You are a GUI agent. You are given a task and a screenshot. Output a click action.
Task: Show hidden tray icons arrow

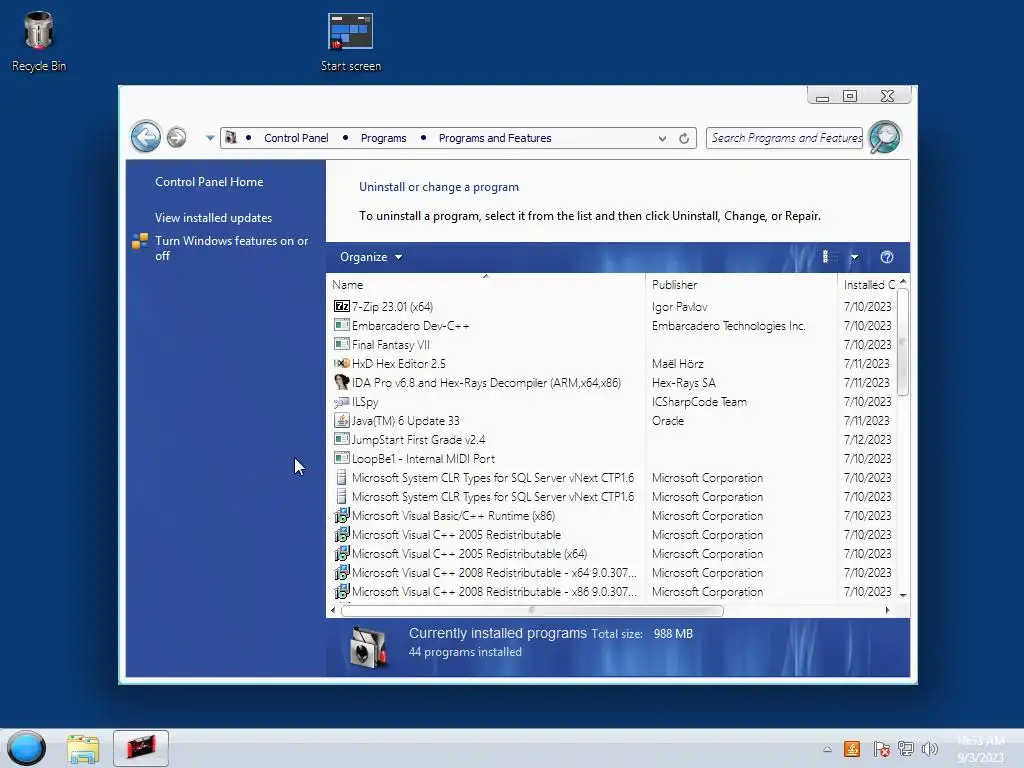pos(827,749)
